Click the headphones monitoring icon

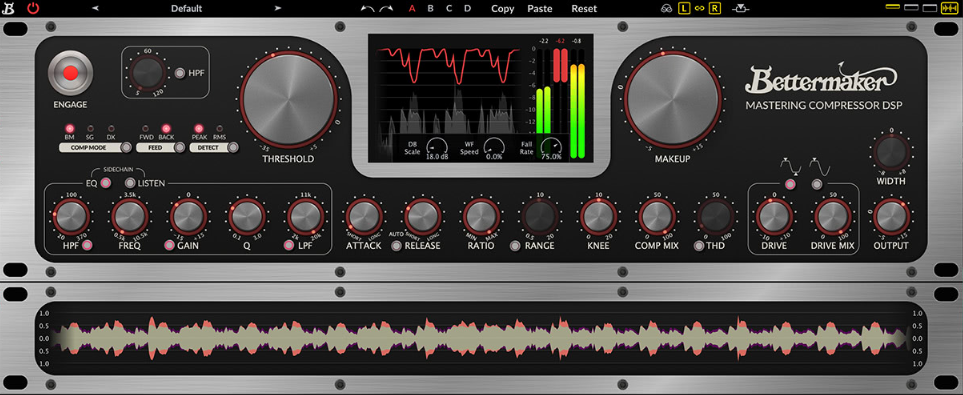(666, 9)
